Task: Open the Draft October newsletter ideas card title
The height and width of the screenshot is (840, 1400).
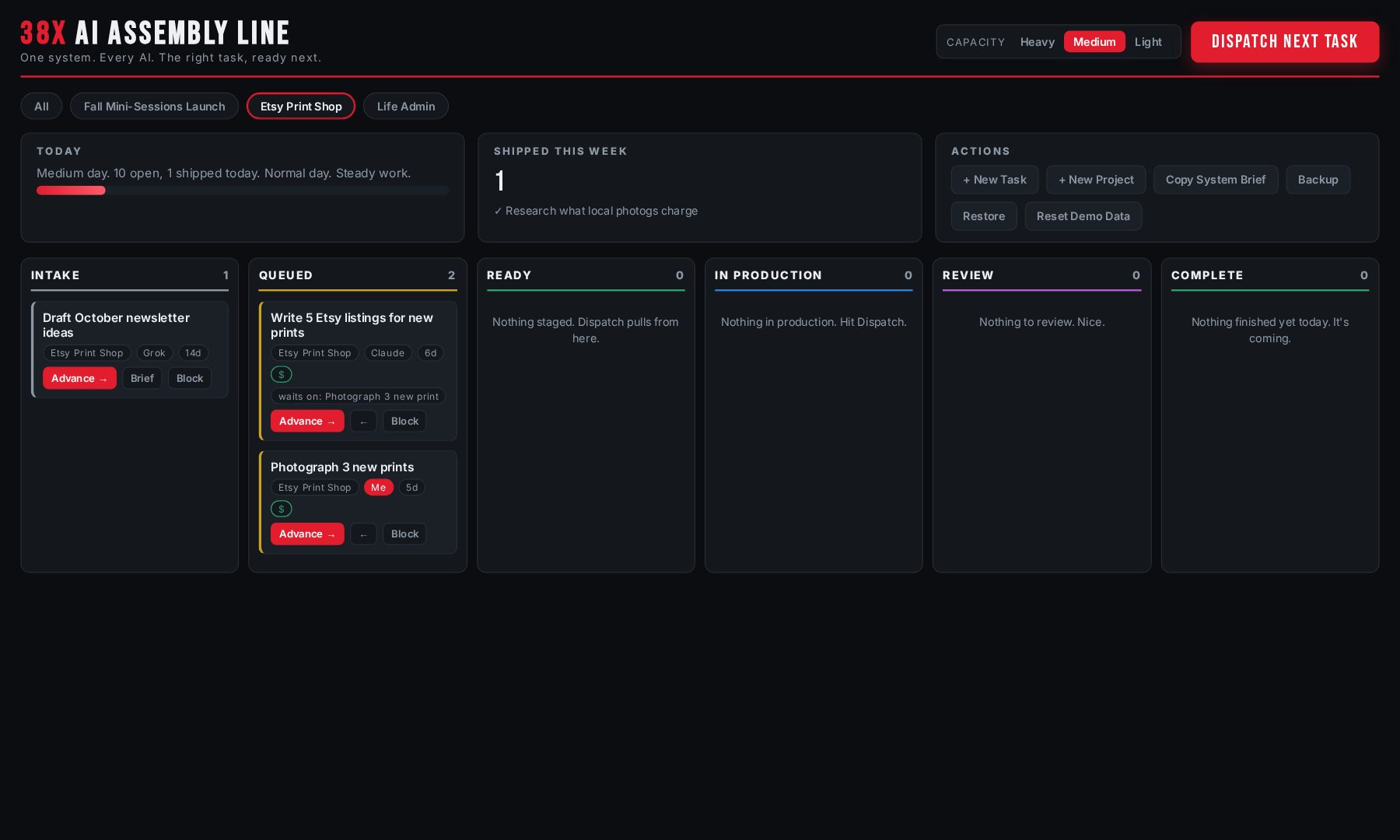Action: 116,325
